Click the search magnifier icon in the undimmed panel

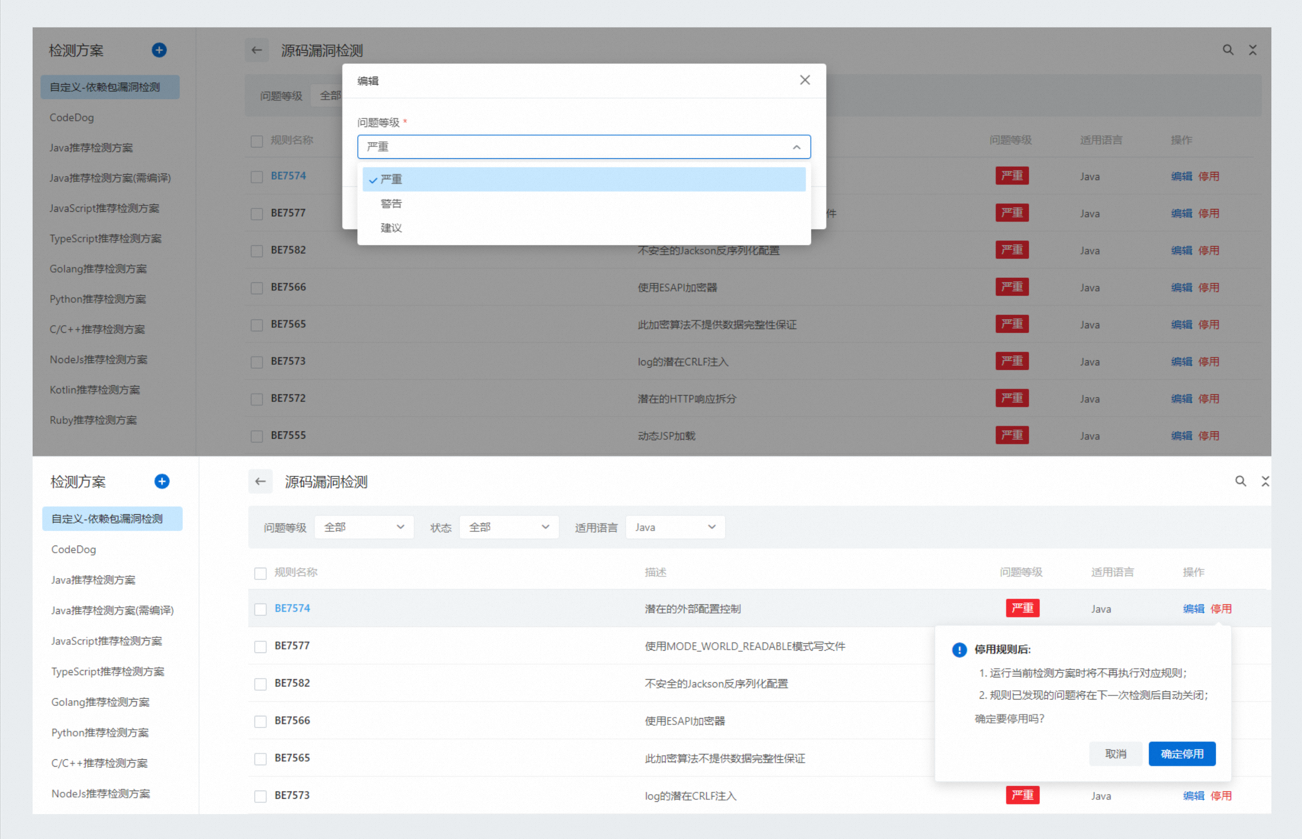[1240, 482]
